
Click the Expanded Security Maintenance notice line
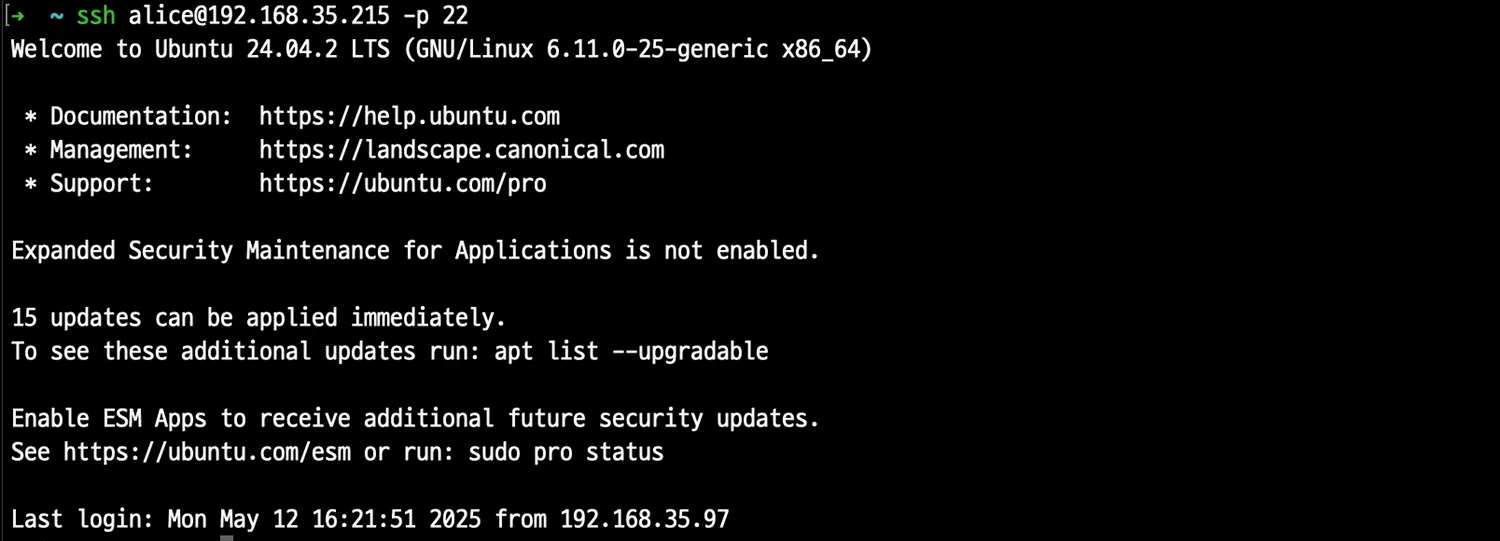415,251
